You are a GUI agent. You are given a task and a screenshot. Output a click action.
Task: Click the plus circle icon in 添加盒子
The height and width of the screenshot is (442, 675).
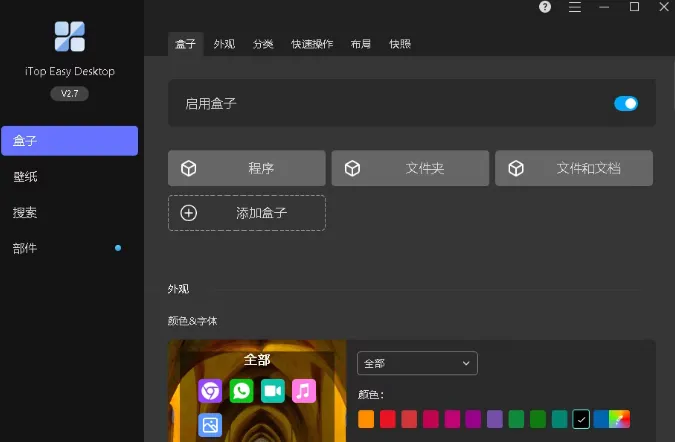click(x=189, y=213)
